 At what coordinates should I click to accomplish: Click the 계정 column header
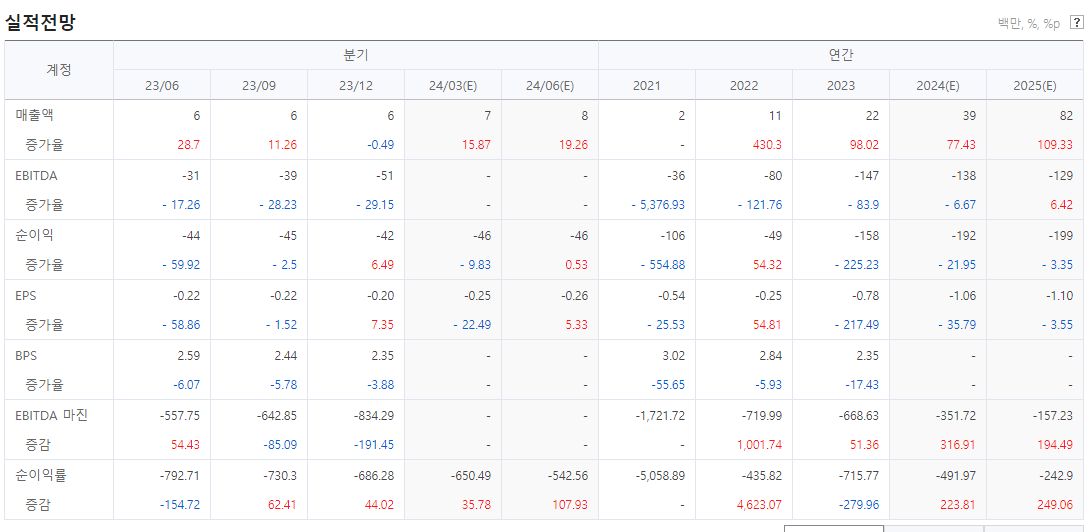pyautogui.click(x=58, y=70)
